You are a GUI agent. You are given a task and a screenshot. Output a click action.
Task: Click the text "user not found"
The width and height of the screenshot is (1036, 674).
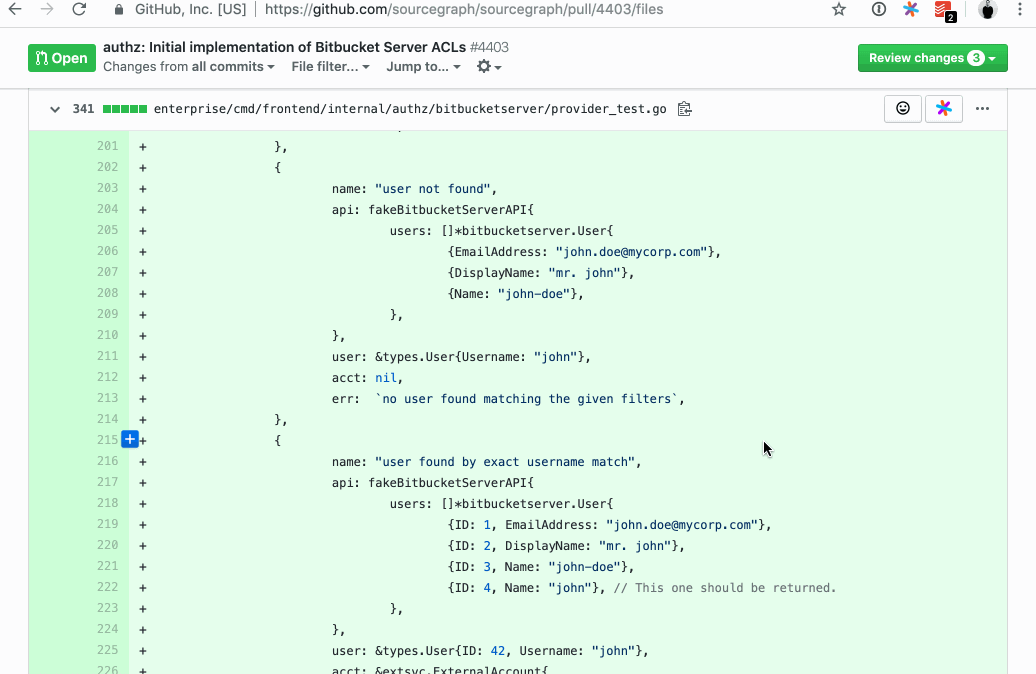[433, 189]
